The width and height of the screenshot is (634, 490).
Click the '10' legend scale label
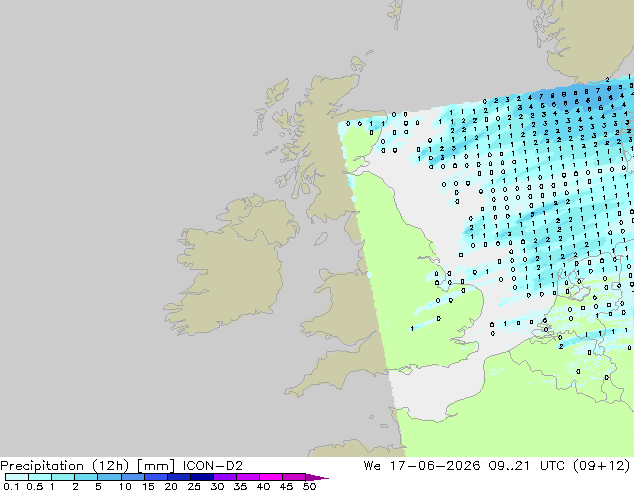pos(125,486)
